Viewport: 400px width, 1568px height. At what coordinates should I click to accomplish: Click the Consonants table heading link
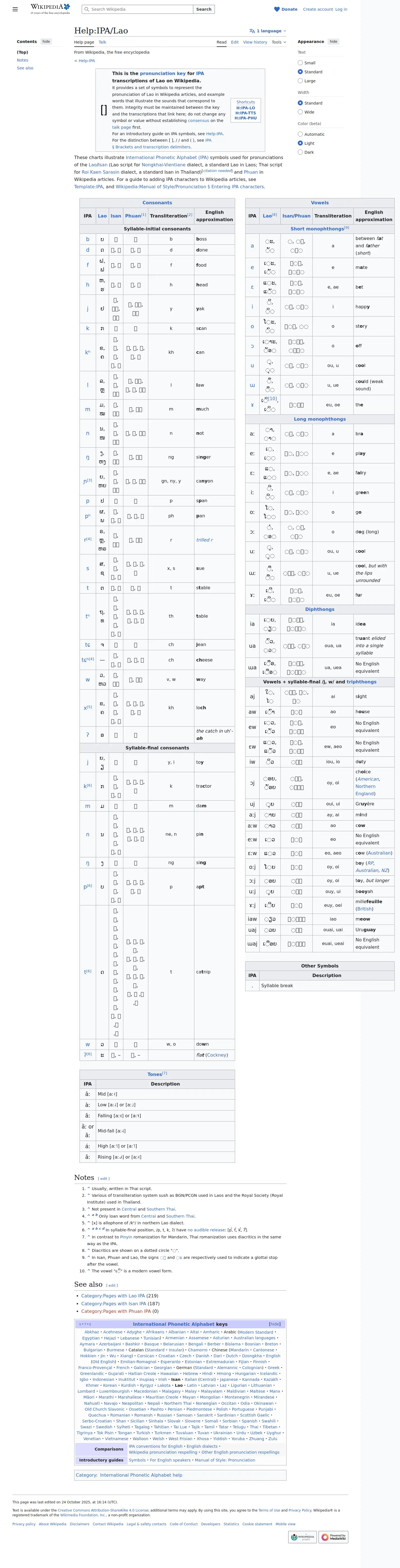pos(157,203)
